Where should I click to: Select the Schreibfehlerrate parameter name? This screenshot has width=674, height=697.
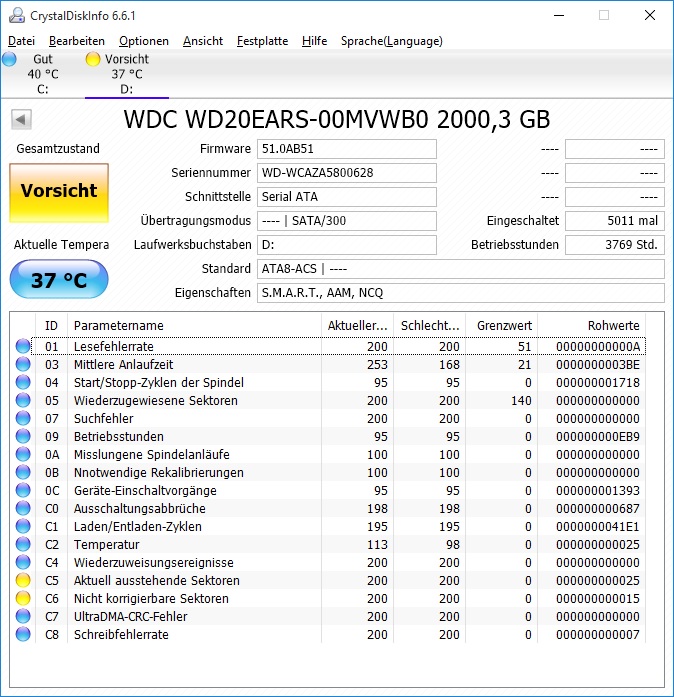pyautogui.click(x=121, y=634)
